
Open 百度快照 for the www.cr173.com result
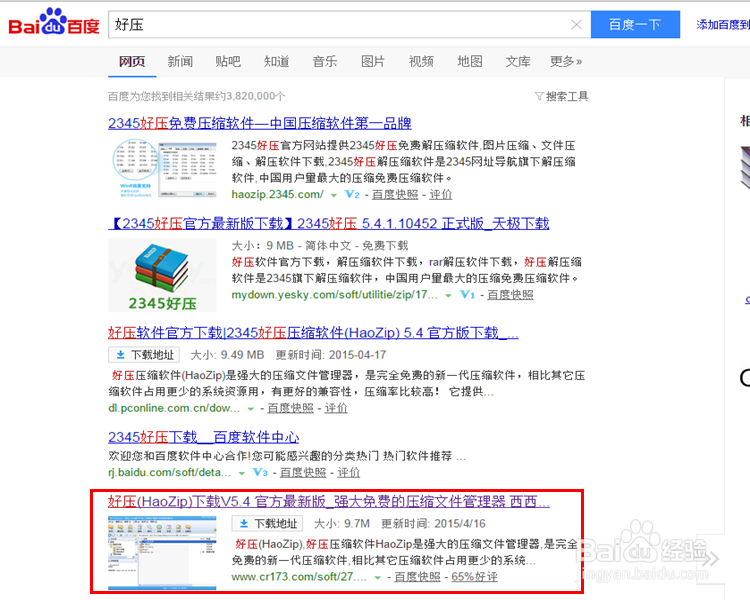click(417, 577)
